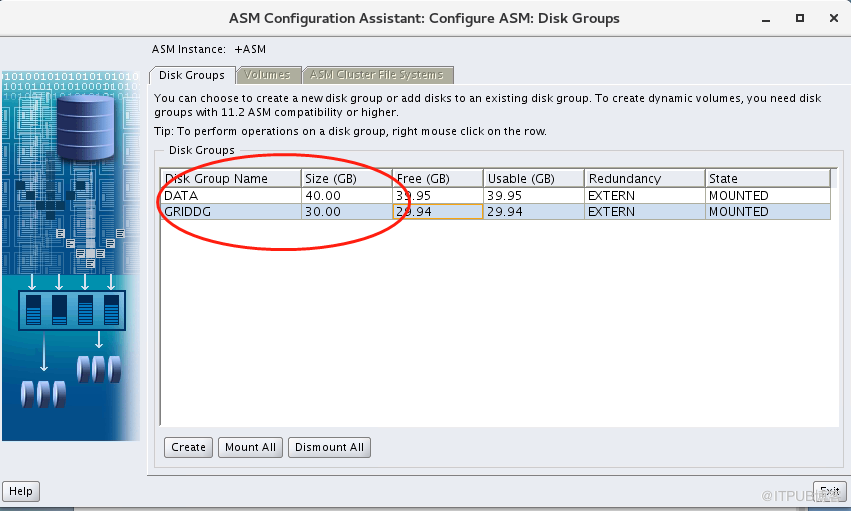Sort by Usable (GB) column header
This screenshot has width=851, height=511.
pos(534,178)
